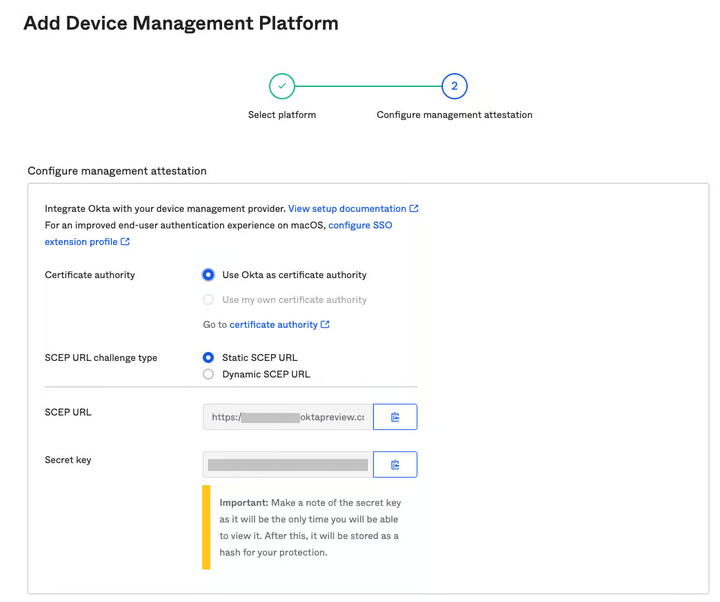Click step 2 Configure management attestation circle
The width and height of the screenshot is (720, 602).
[455, 86]
